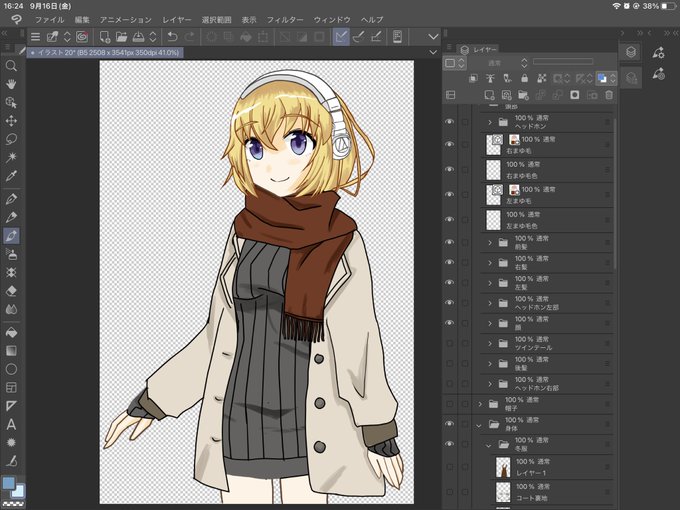Open the ウィンドウ menu
680x510 pixels.
click(x=332, y=20)
